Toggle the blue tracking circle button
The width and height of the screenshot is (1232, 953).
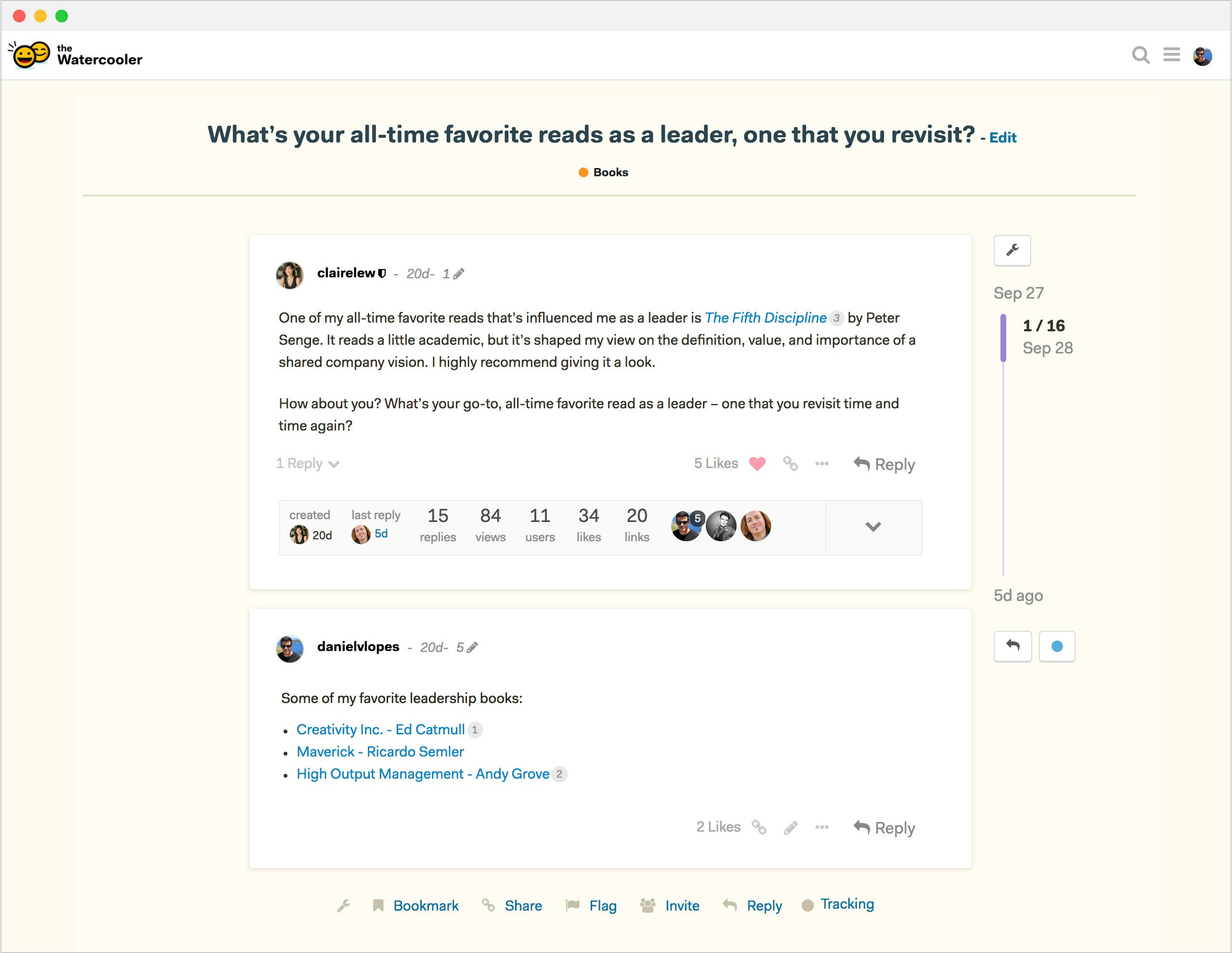tap(1057, 646)
